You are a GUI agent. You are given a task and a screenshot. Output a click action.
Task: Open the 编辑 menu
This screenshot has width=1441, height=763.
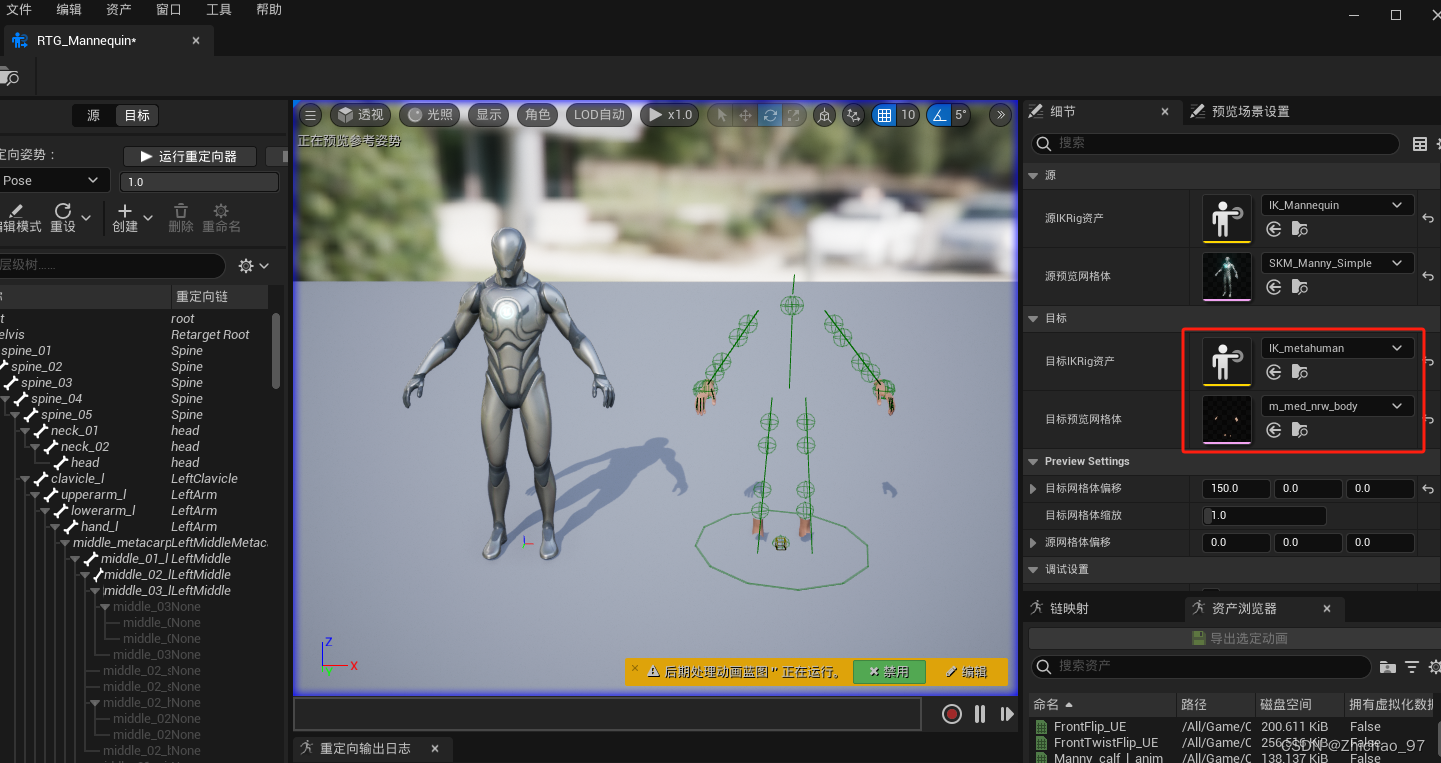coord(69,10)
